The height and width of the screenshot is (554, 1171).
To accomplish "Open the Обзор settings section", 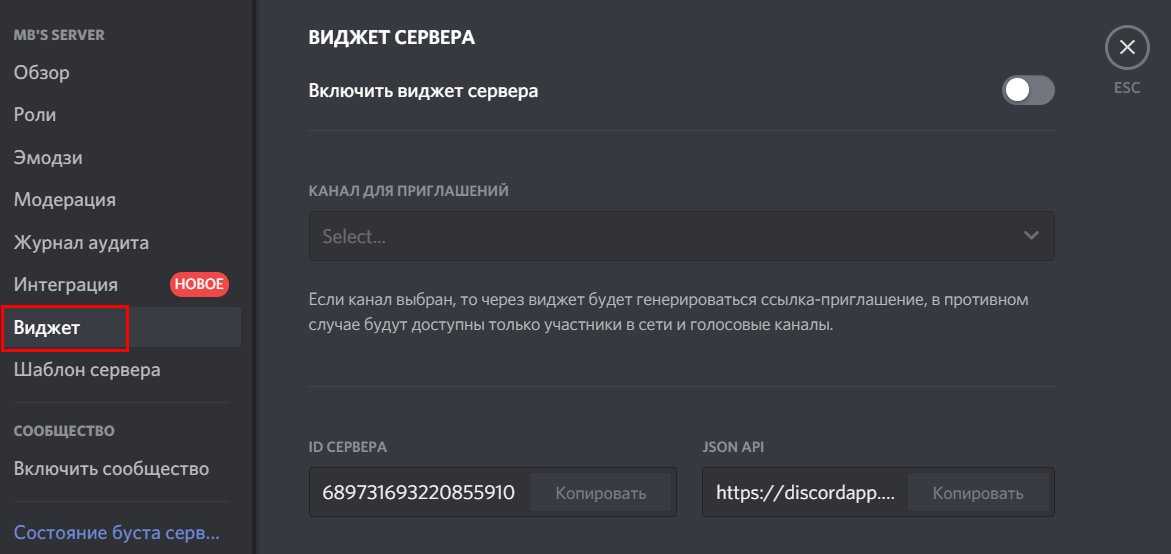I will coord(42,73).
